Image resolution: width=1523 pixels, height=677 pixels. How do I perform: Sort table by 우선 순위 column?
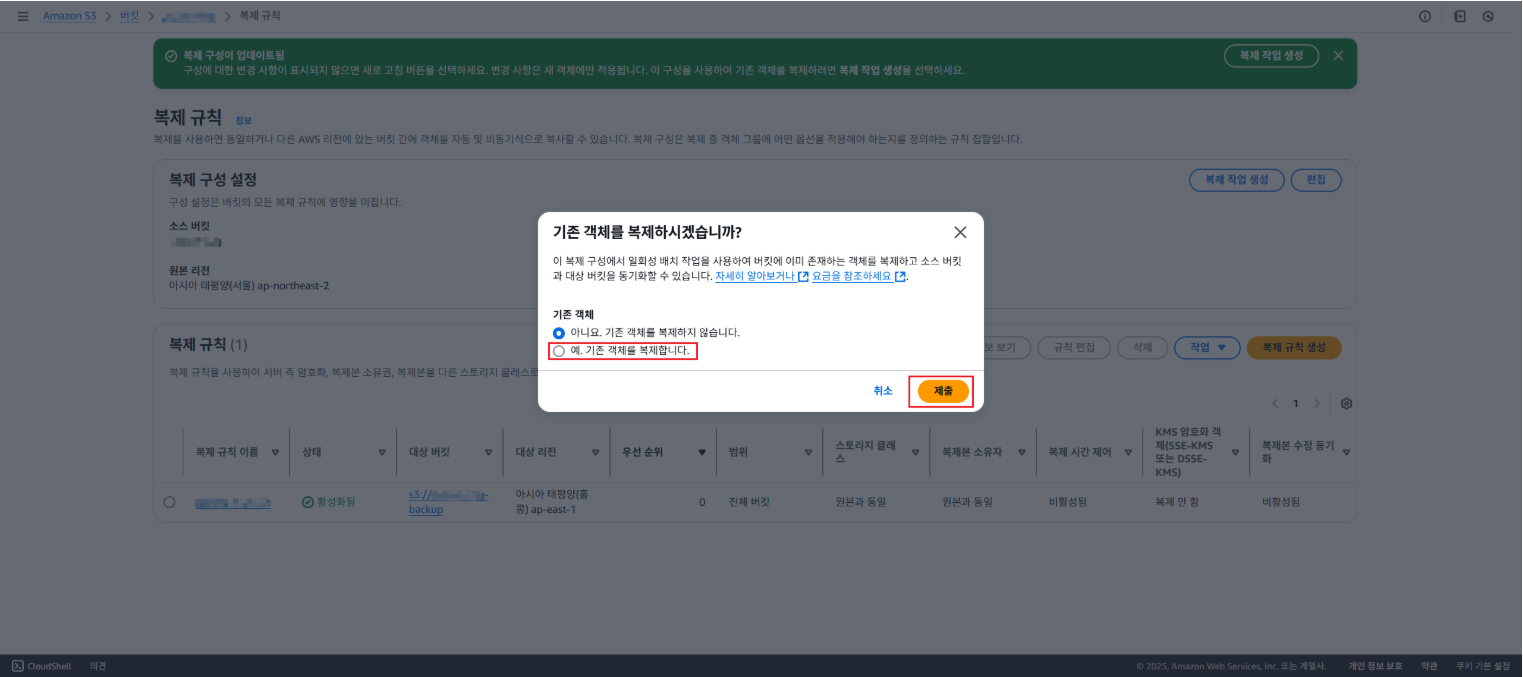(x=702, y=452)
